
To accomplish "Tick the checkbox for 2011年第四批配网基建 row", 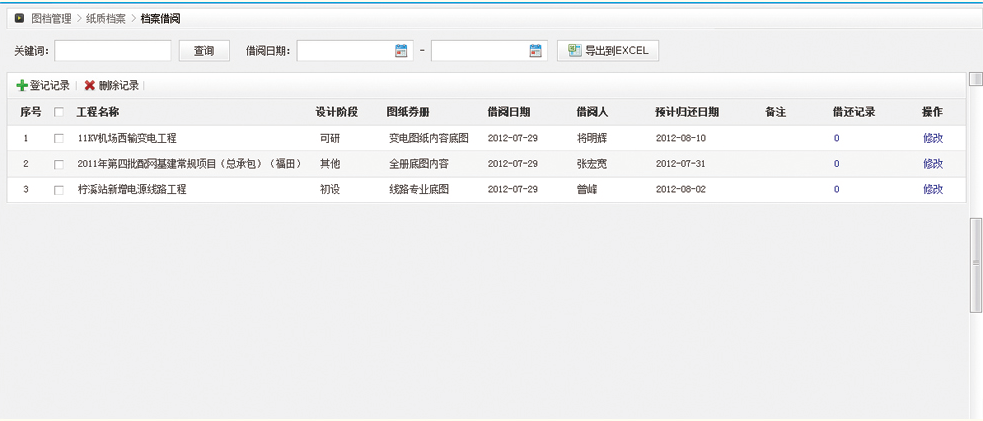I will [x=59, y=164].
